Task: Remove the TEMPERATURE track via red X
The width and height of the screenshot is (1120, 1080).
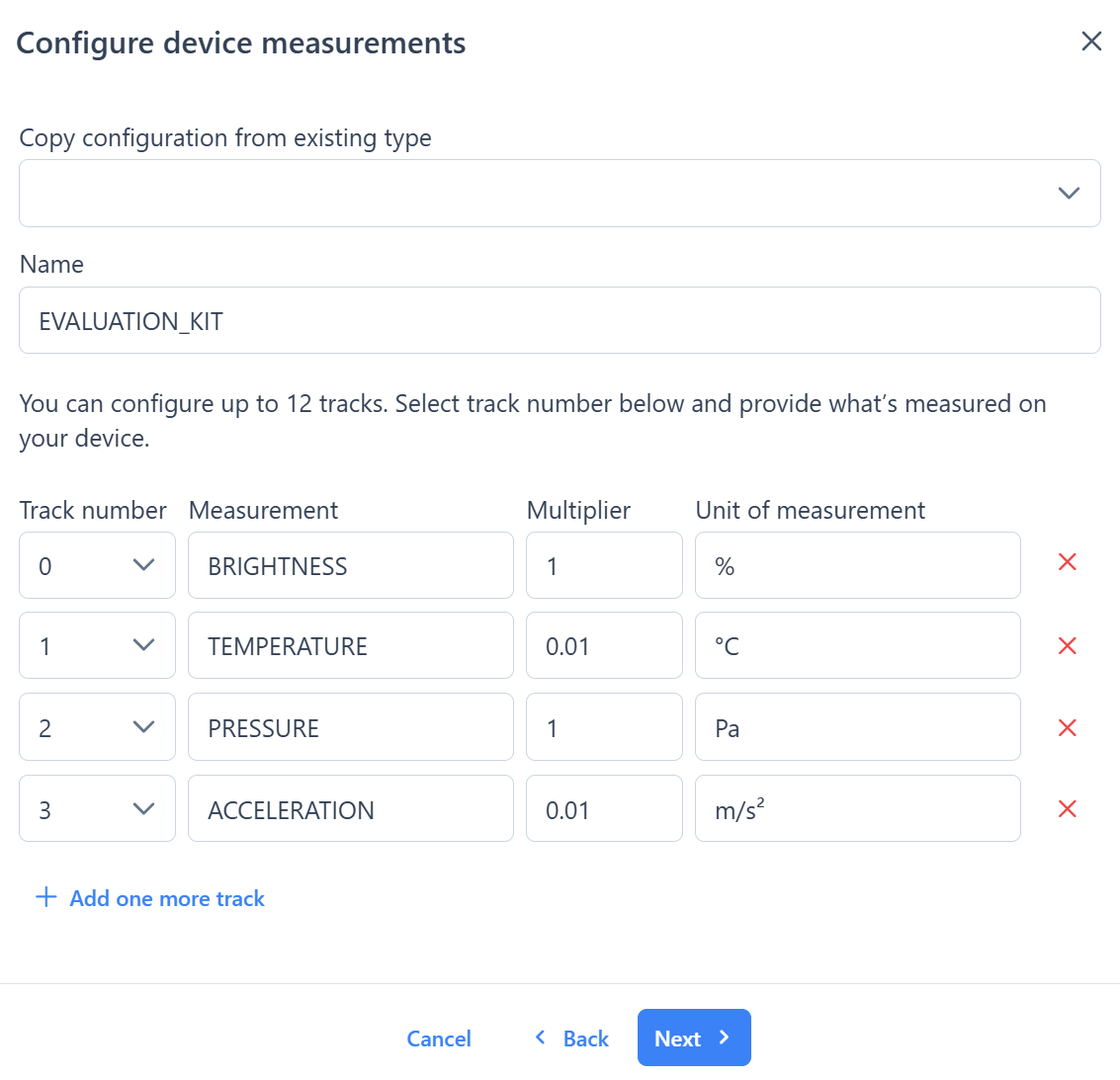Action: tap(1067, 645)
